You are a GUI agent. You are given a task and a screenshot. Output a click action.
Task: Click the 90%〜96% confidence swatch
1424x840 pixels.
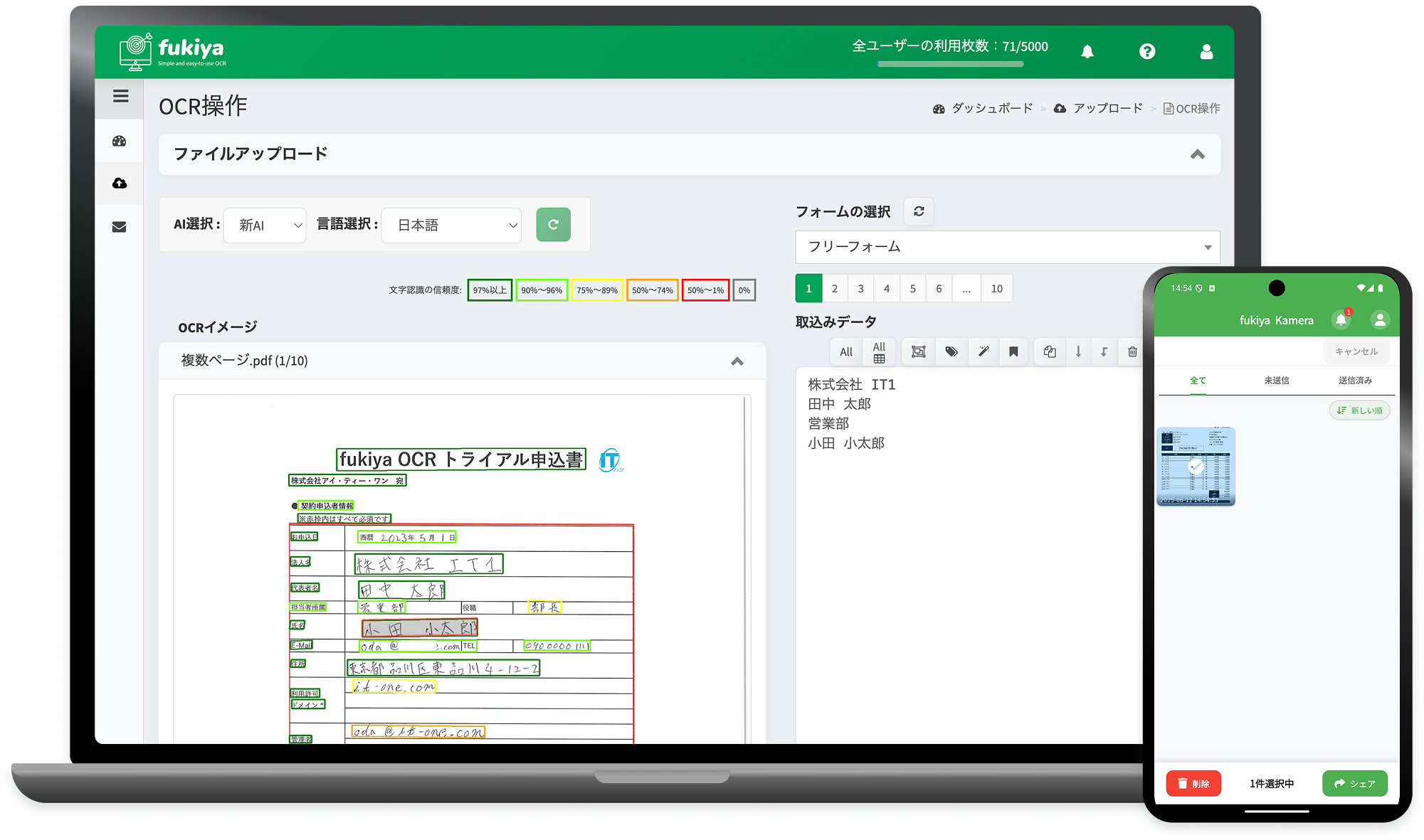click(x=542, y=290)
